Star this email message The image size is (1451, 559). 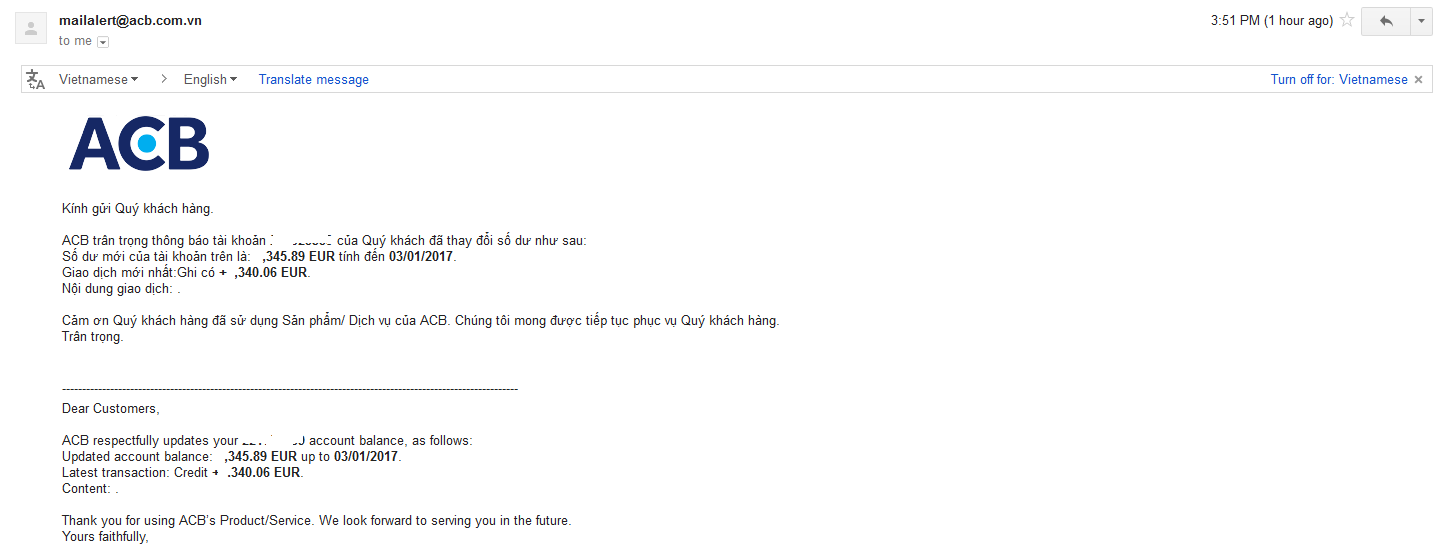[1347, 20]
